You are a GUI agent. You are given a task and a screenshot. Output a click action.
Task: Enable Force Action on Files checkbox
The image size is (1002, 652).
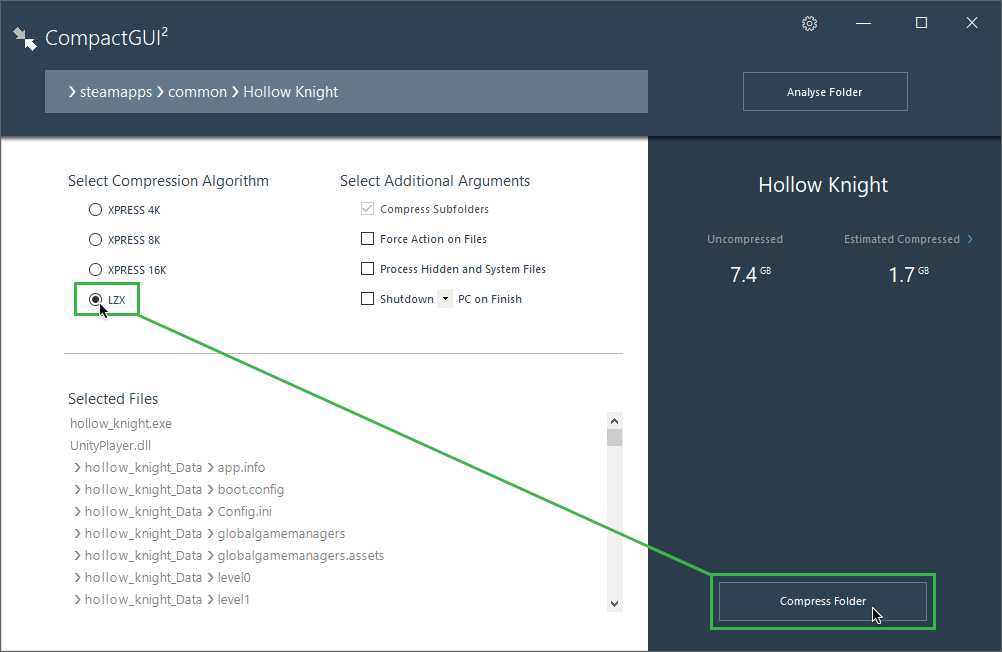[x=367, y=239]
